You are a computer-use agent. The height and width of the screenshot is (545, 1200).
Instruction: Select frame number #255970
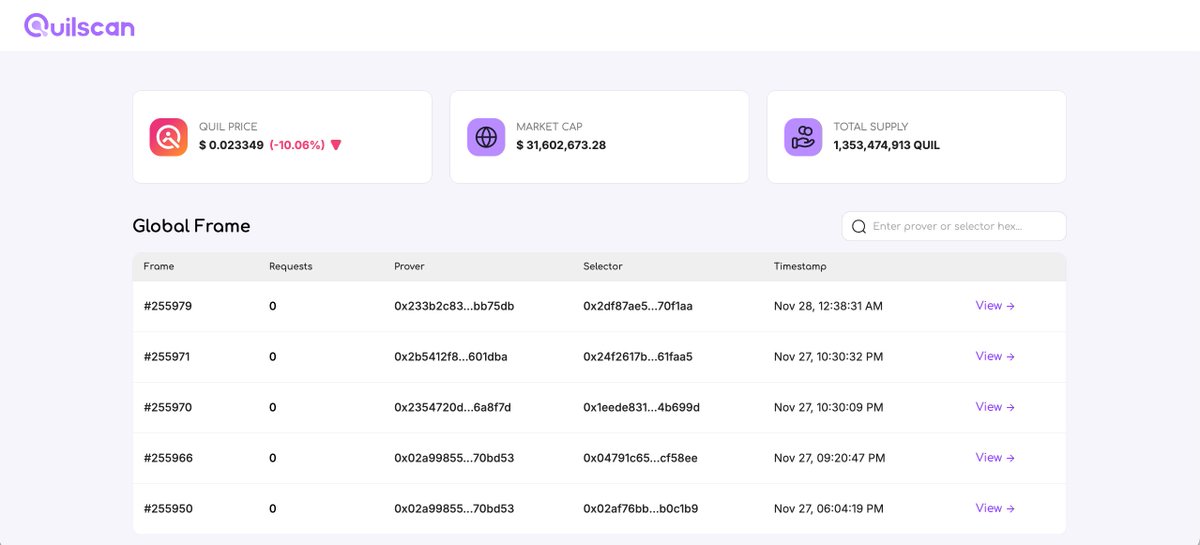(x=168, y=407)
